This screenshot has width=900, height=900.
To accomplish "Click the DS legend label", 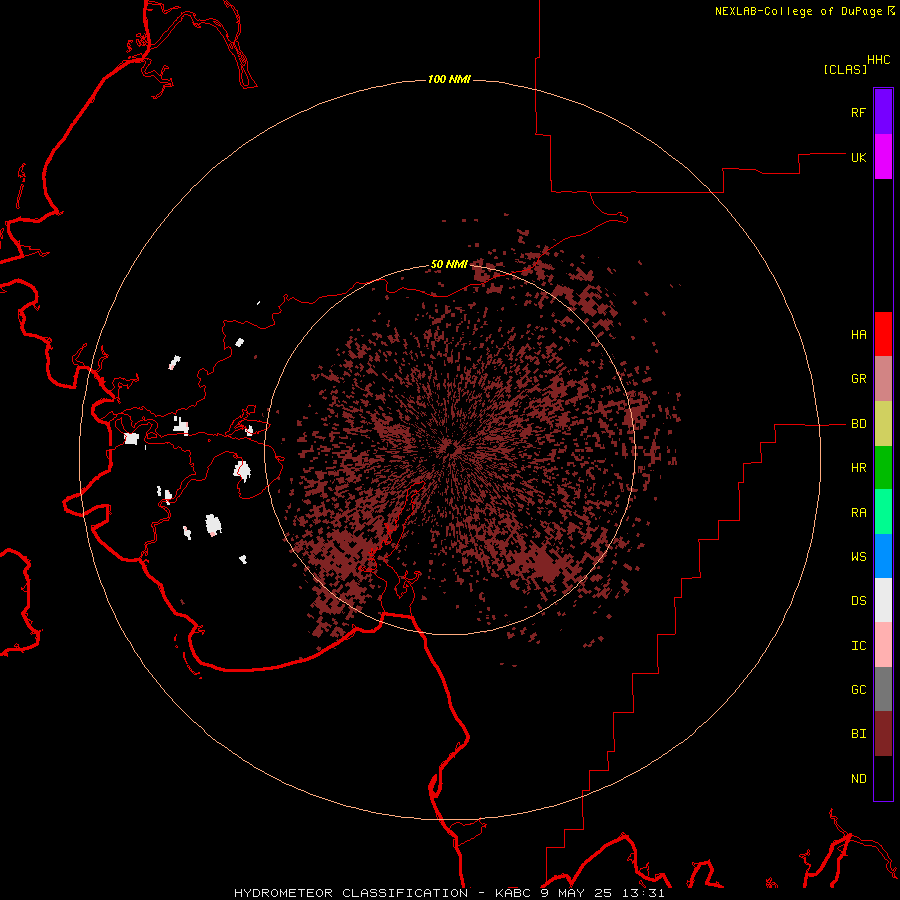I will point(858,601).
